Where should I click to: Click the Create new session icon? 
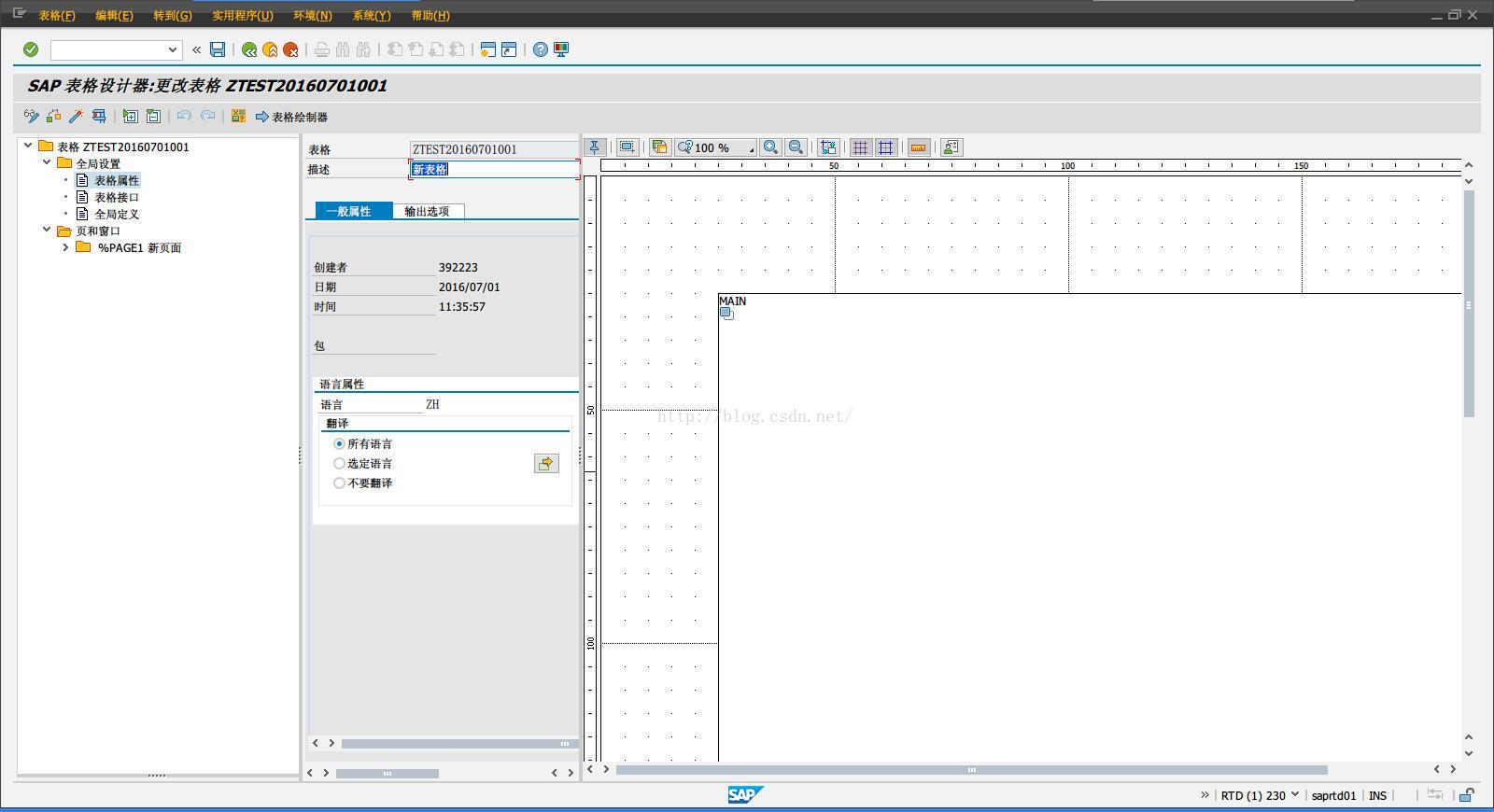pyautogui.click(x=487, y=49)
